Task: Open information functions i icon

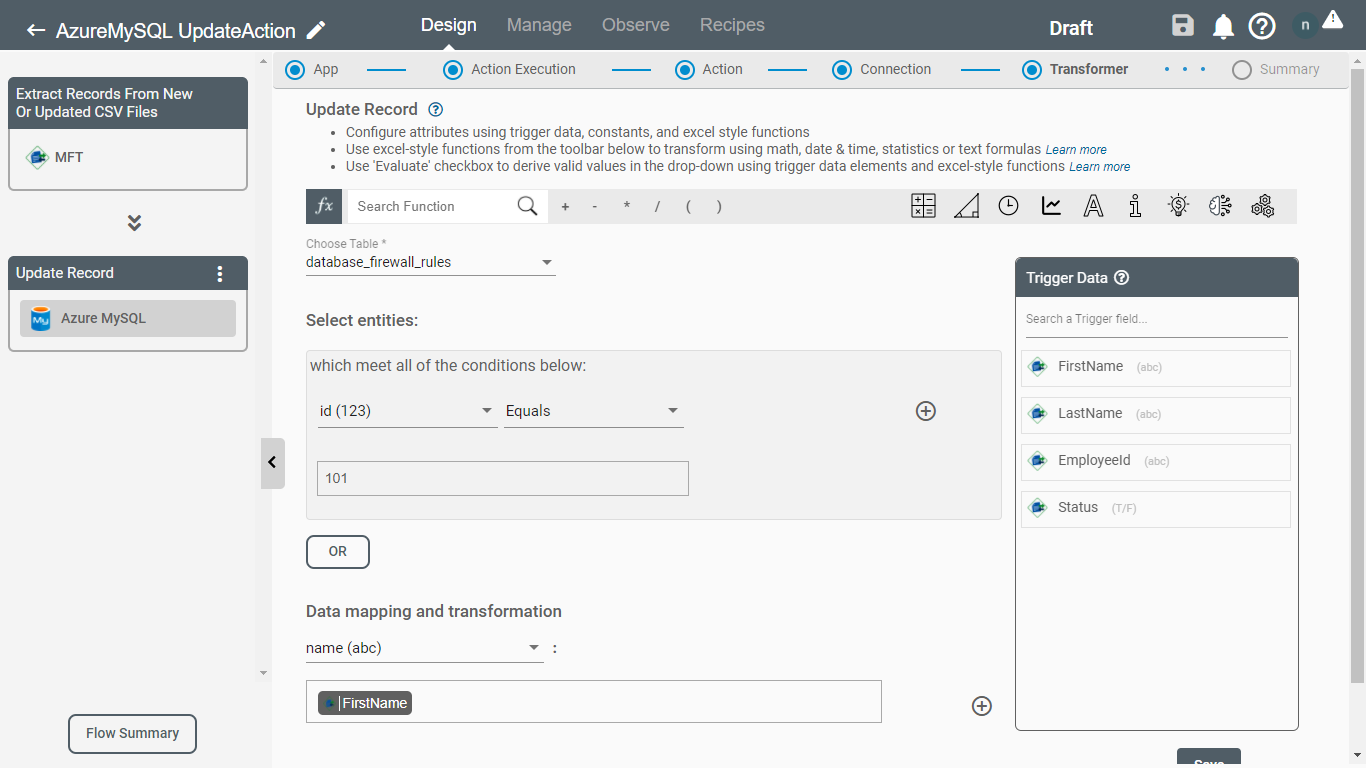Action: [1135, 206]
